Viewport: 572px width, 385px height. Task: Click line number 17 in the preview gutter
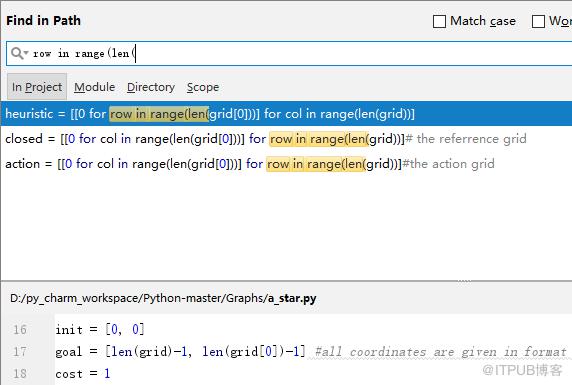tap(20, 351)
